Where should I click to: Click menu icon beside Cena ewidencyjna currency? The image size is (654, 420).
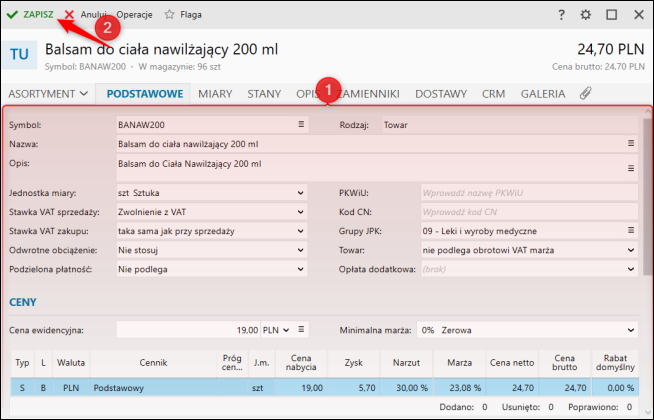(x=301, y=329)
